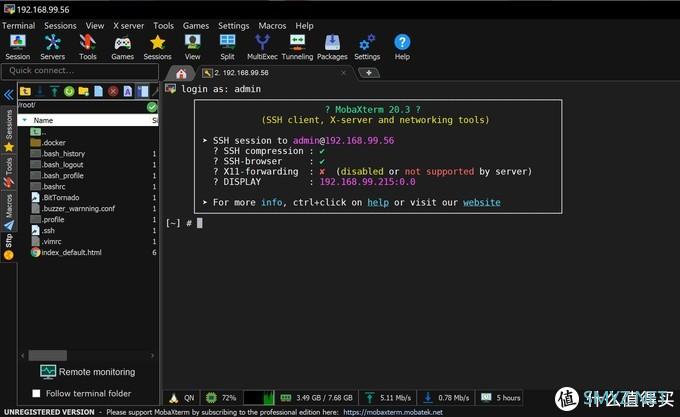The height and width of the screenshot is (417, 680).
Task: Open the Games menu
Action: tap(196, 26)
